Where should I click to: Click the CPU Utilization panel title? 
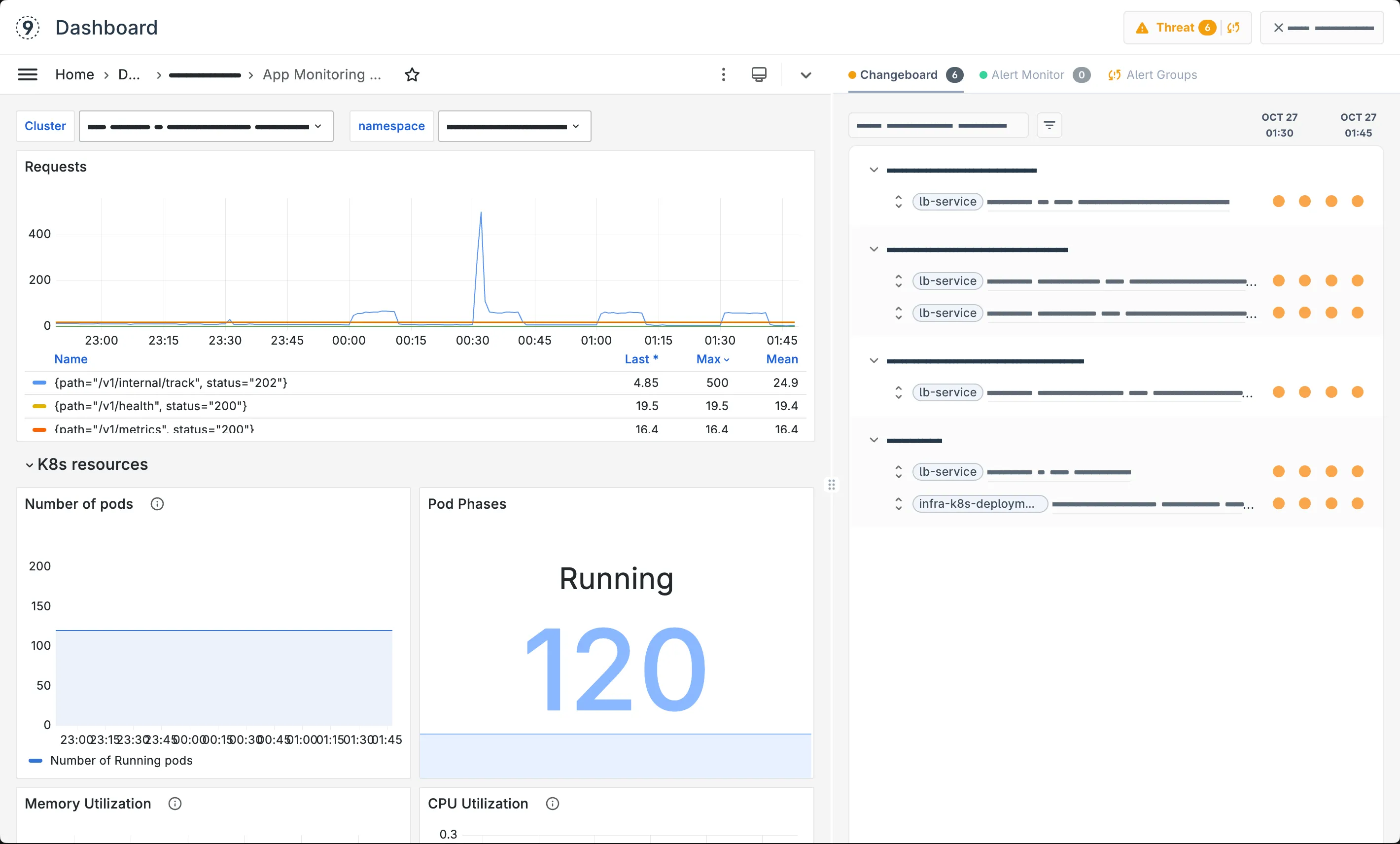point(478,803)
